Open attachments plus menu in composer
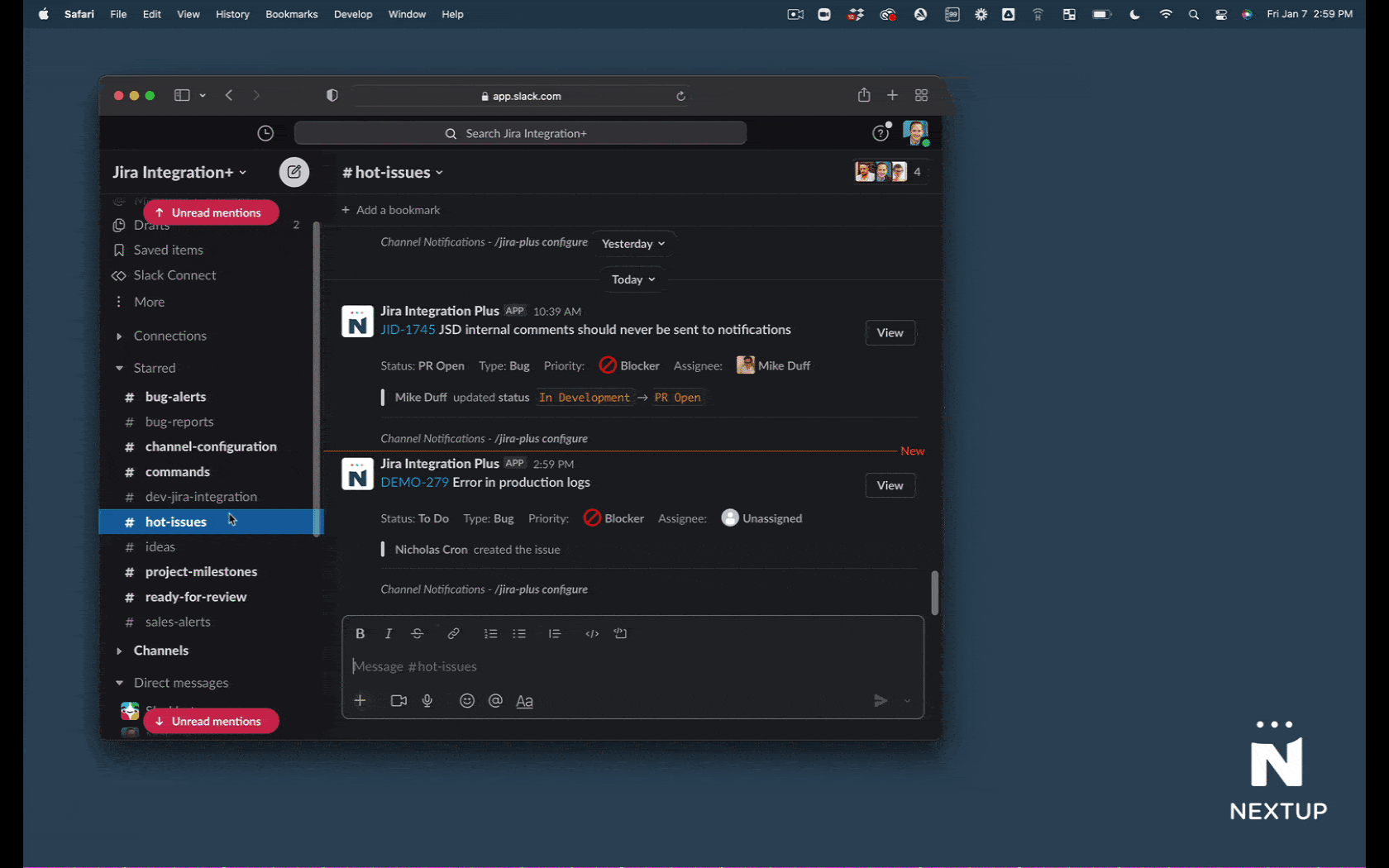 coord(360,700)
